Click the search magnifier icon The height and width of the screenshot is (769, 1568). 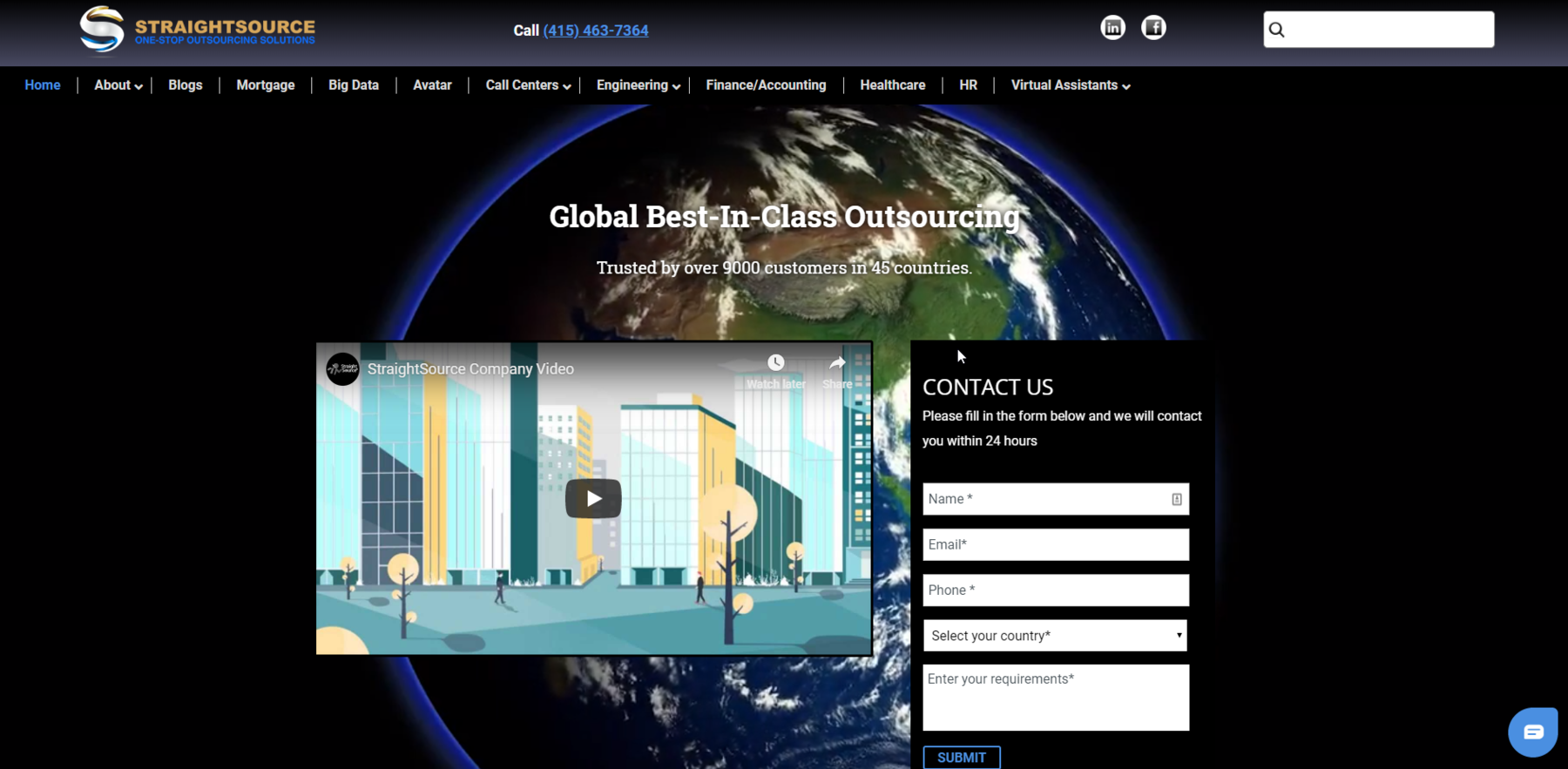tap(1277, 30)
